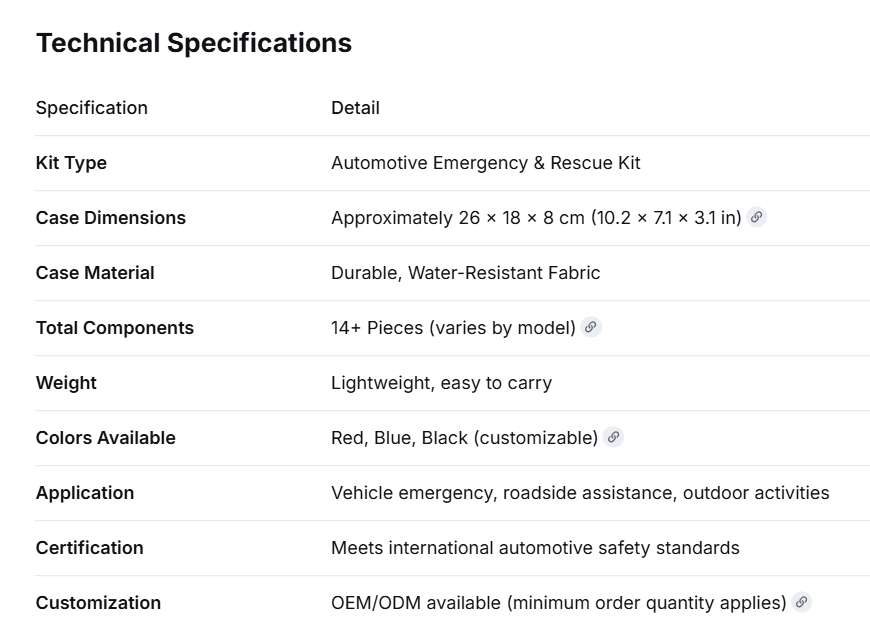Select the Specification column header
870x627 pixels.
(x=92, y=108)
